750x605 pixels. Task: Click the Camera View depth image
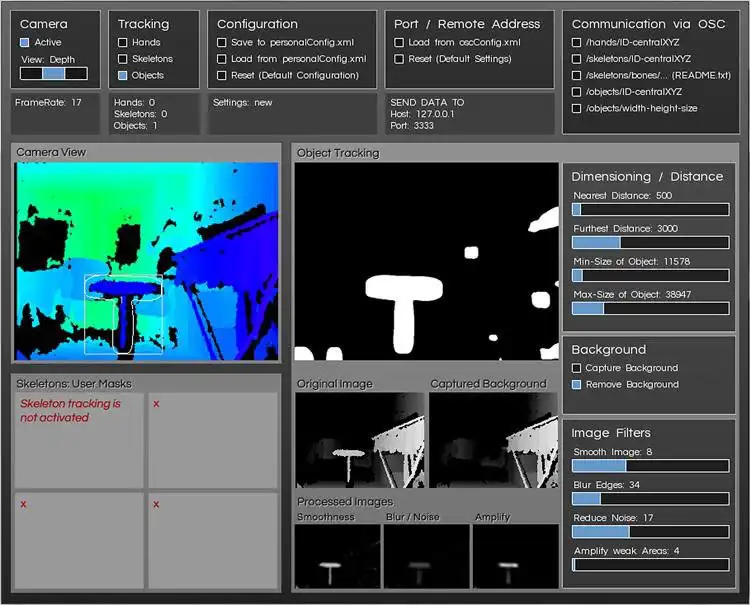click(146, 261)
